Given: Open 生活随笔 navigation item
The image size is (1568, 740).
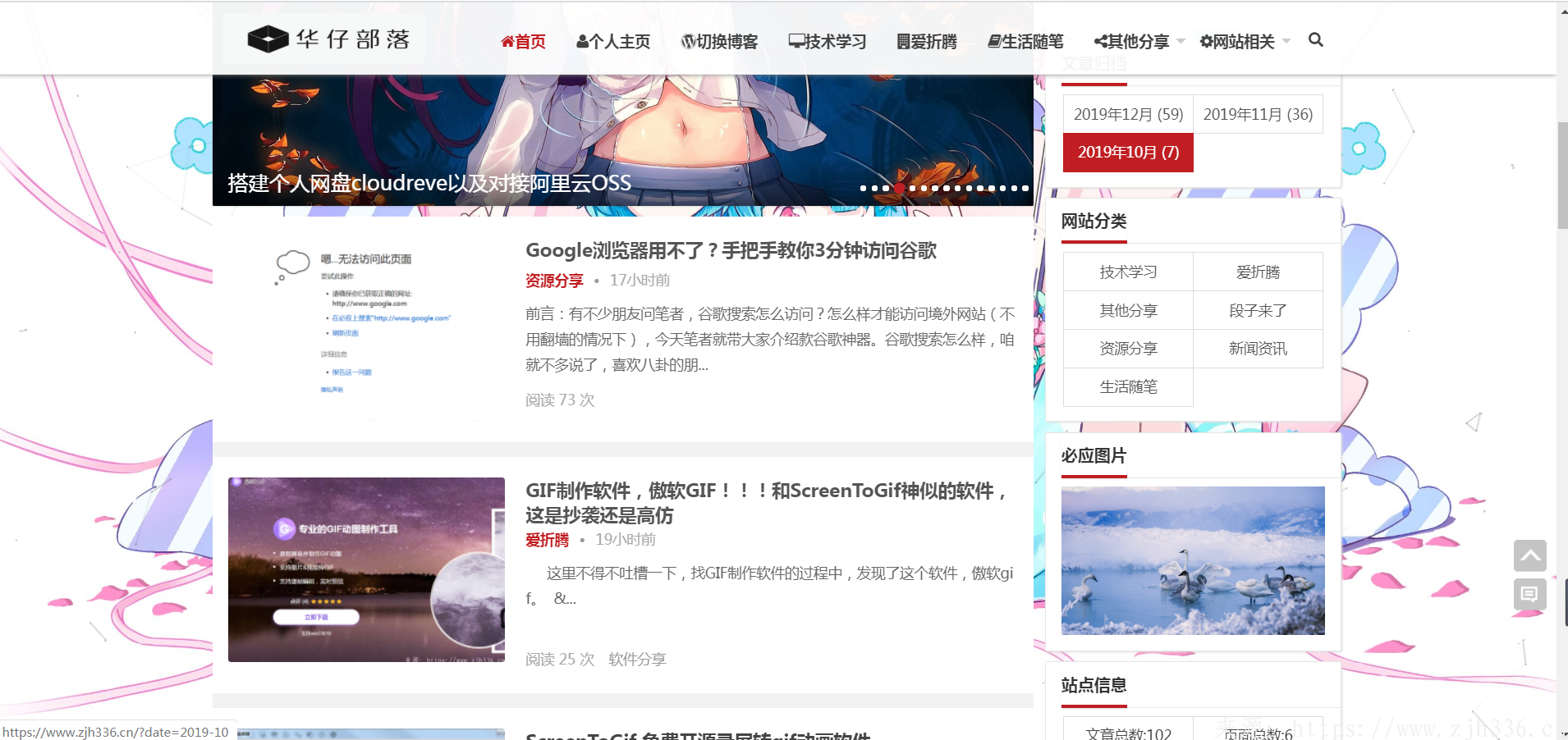Looking at the screenshot, I should click(x=1025, y=42).
